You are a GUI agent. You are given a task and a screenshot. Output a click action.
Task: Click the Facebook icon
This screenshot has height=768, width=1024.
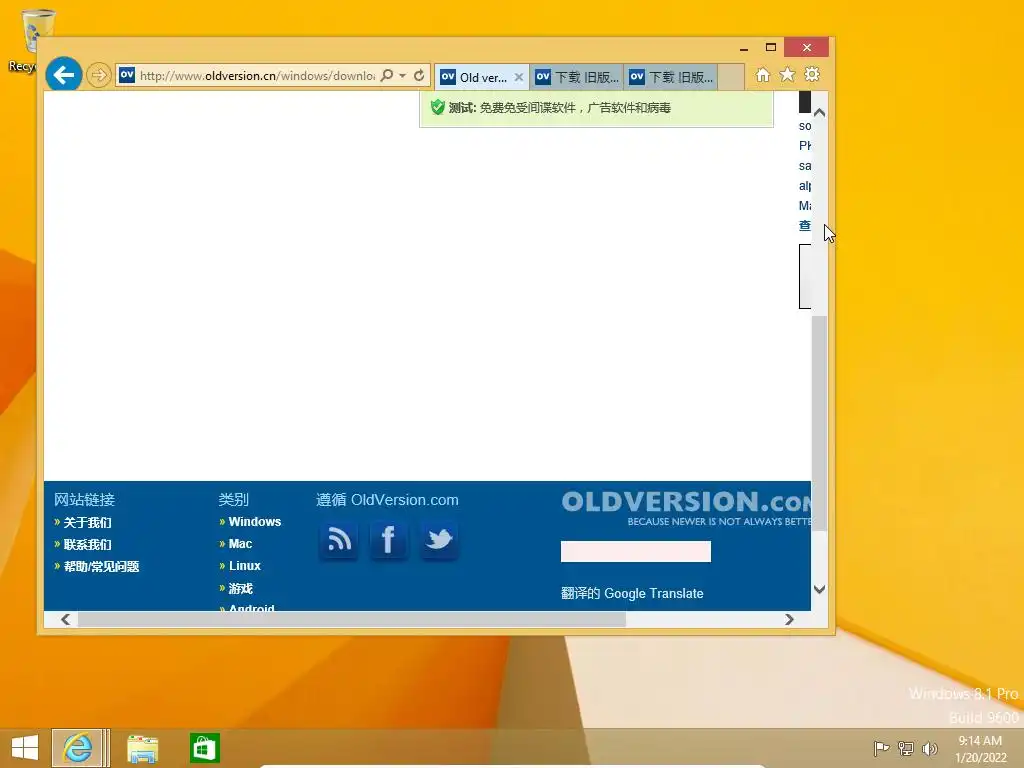(389, 541)
